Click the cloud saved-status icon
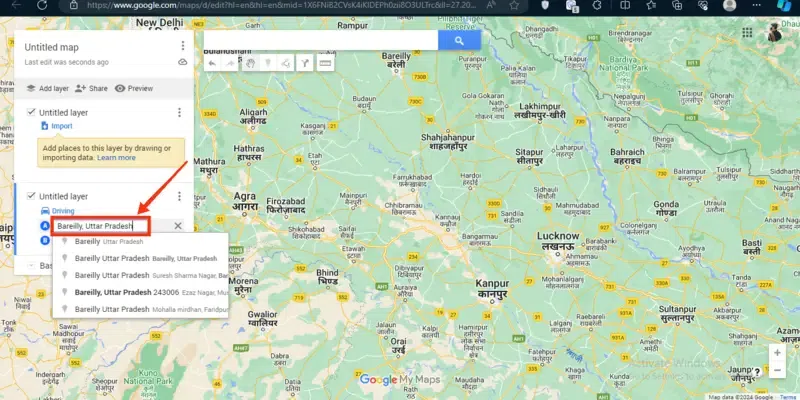Screen dimensions: 800x400 183,62
